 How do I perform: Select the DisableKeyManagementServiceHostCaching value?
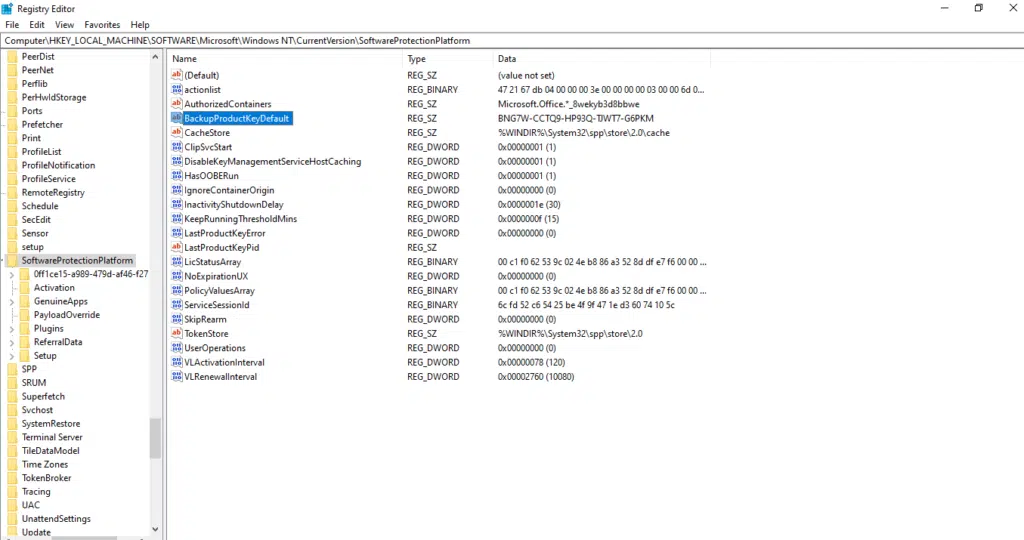[272, 161]
